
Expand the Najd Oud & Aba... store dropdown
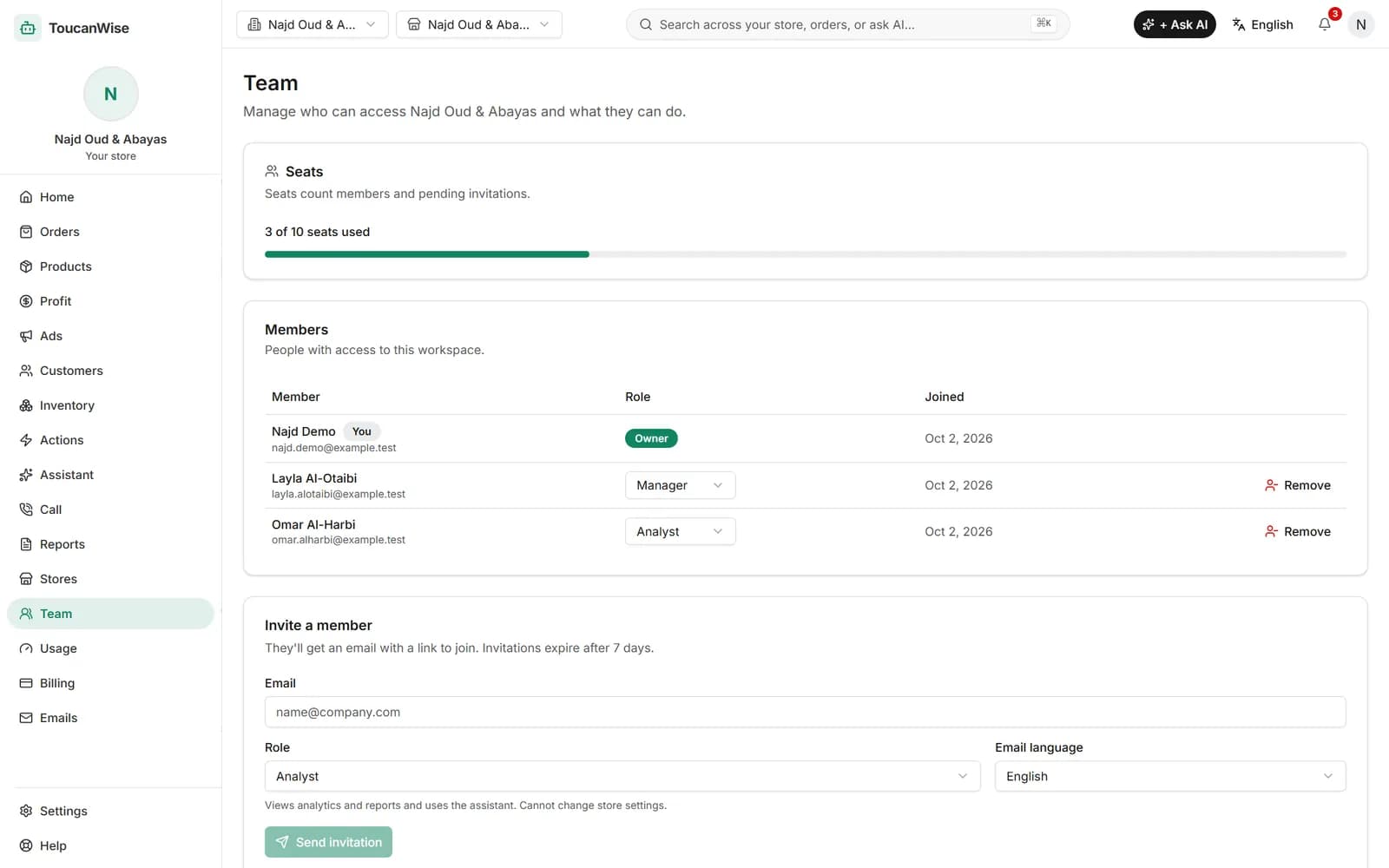[x=479, y=24]
